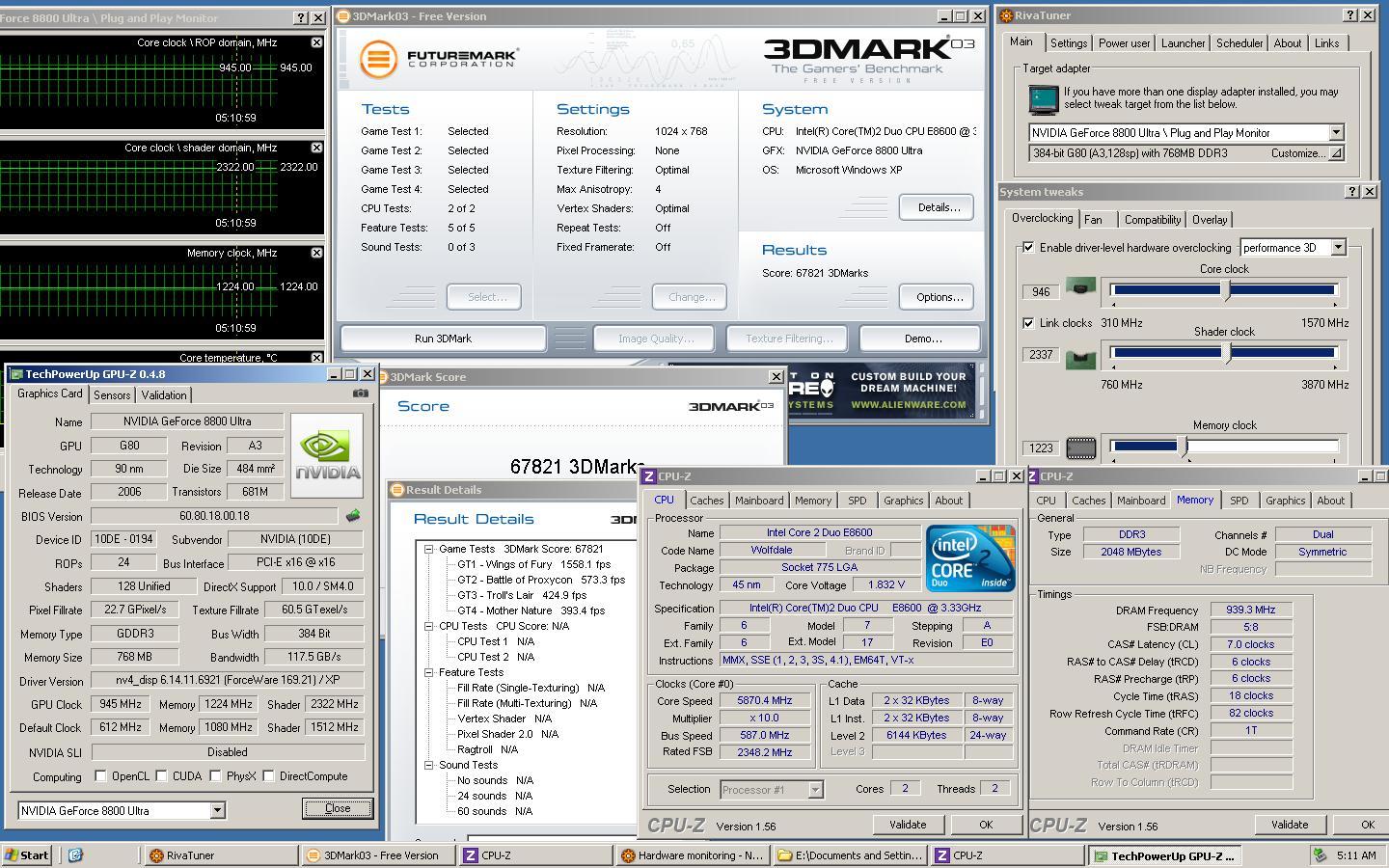Click the System Details... button

click(x=937, y=207)
